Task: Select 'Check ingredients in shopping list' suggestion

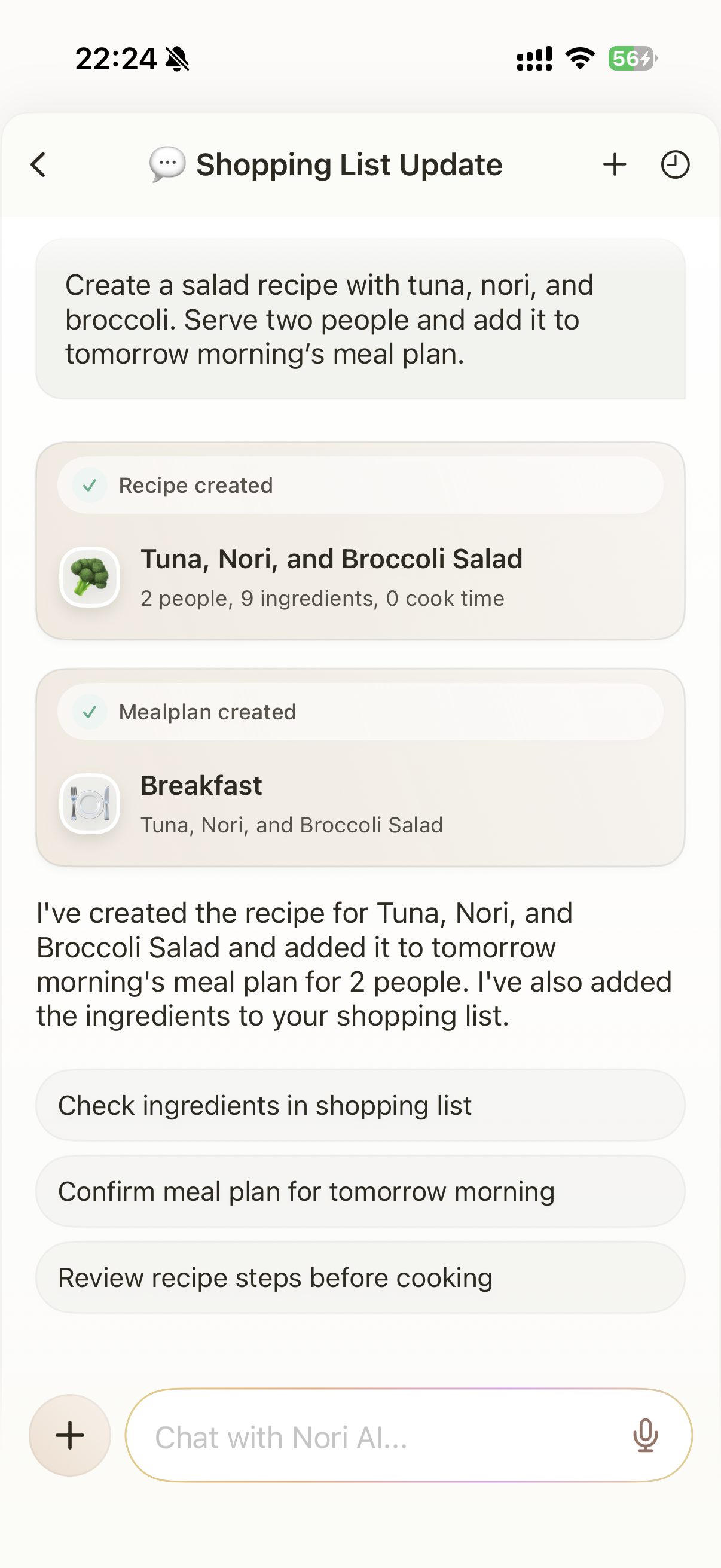Action: (360, 1105)
